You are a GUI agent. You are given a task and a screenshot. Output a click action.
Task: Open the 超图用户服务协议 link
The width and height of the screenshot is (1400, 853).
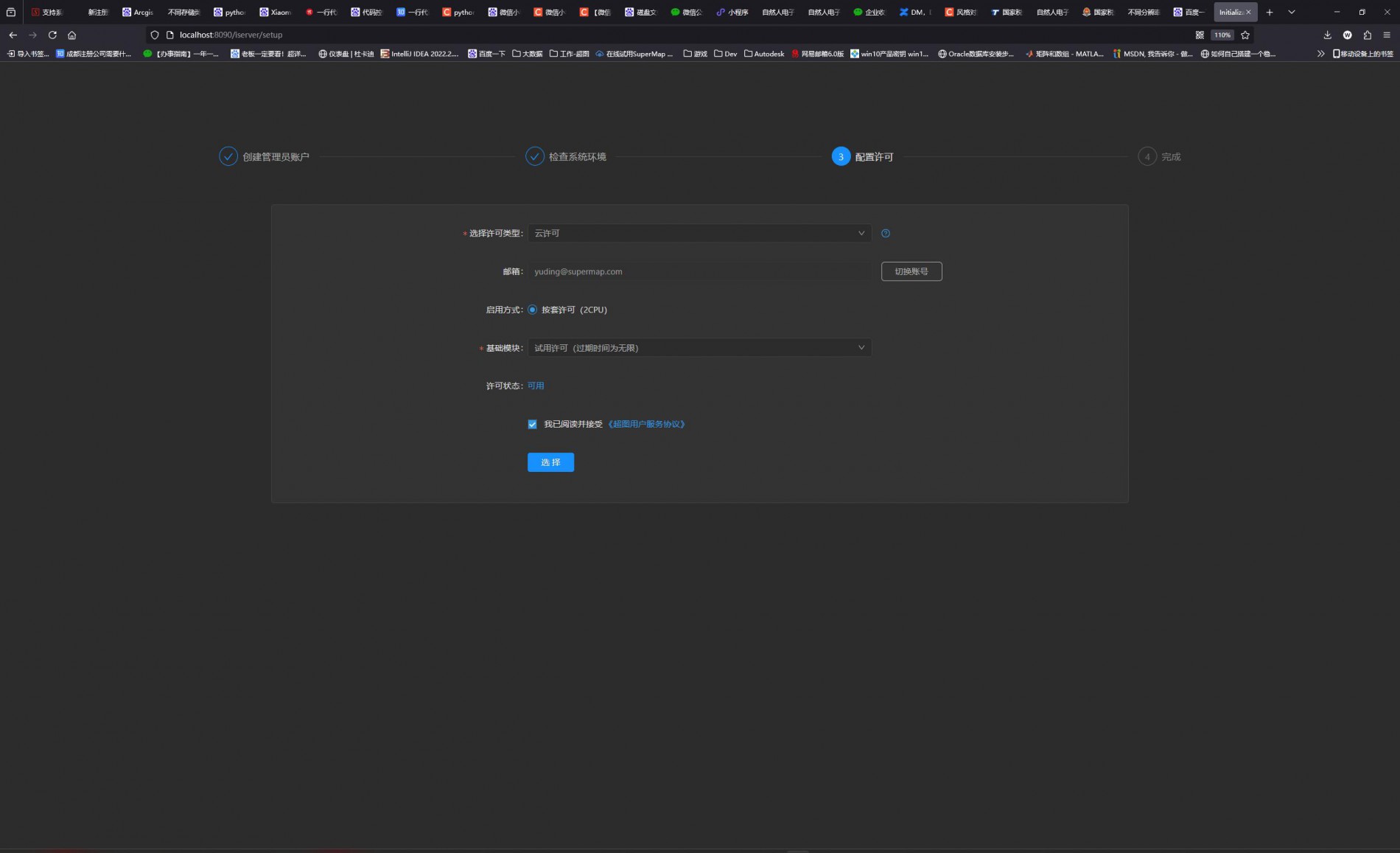click(x=646, y=424)
